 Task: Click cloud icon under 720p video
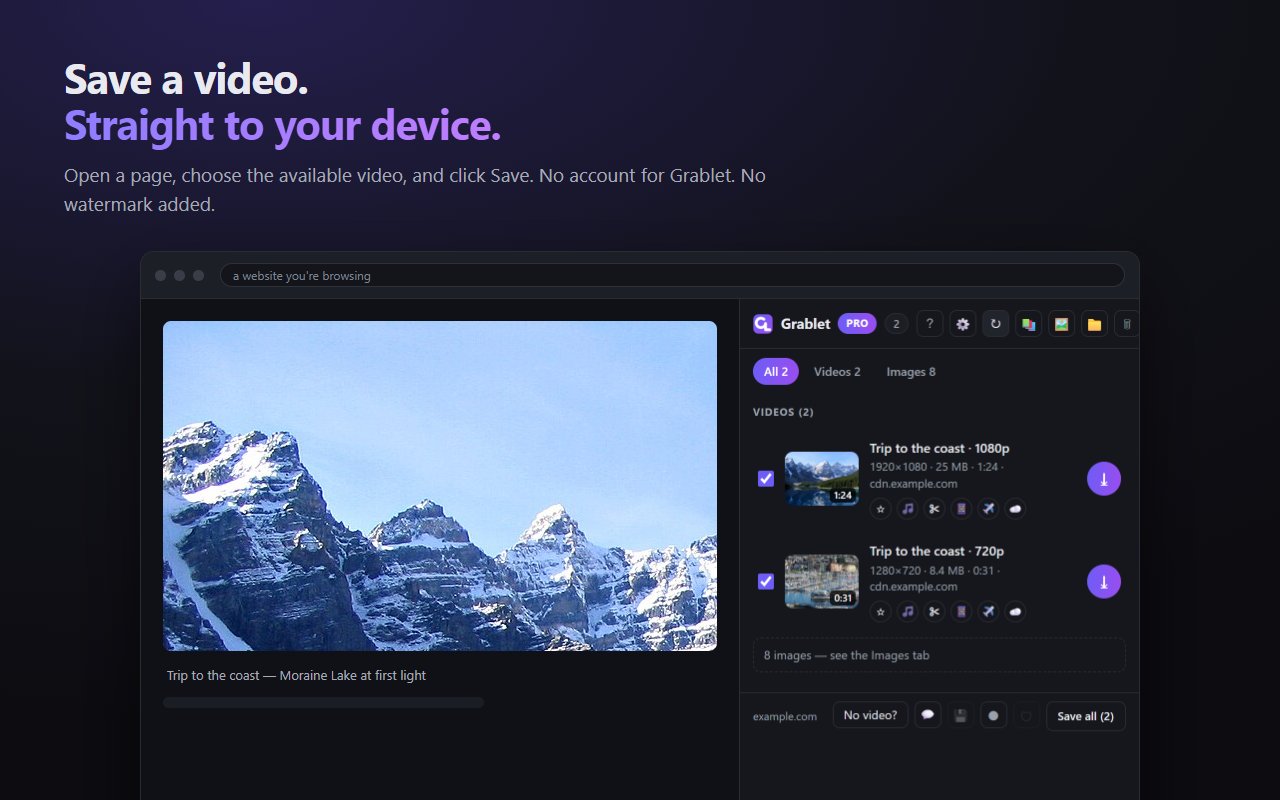click(1015, 612)
